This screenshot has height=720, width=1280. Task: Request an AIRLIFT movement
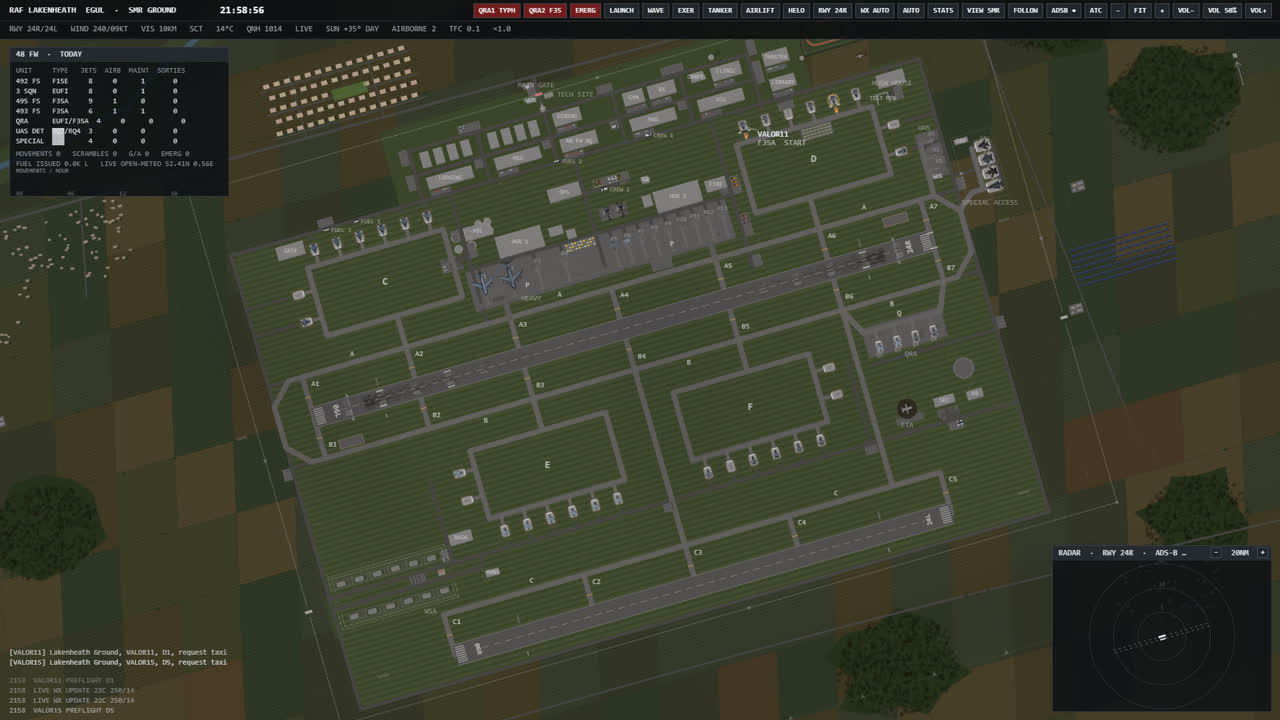760,10
